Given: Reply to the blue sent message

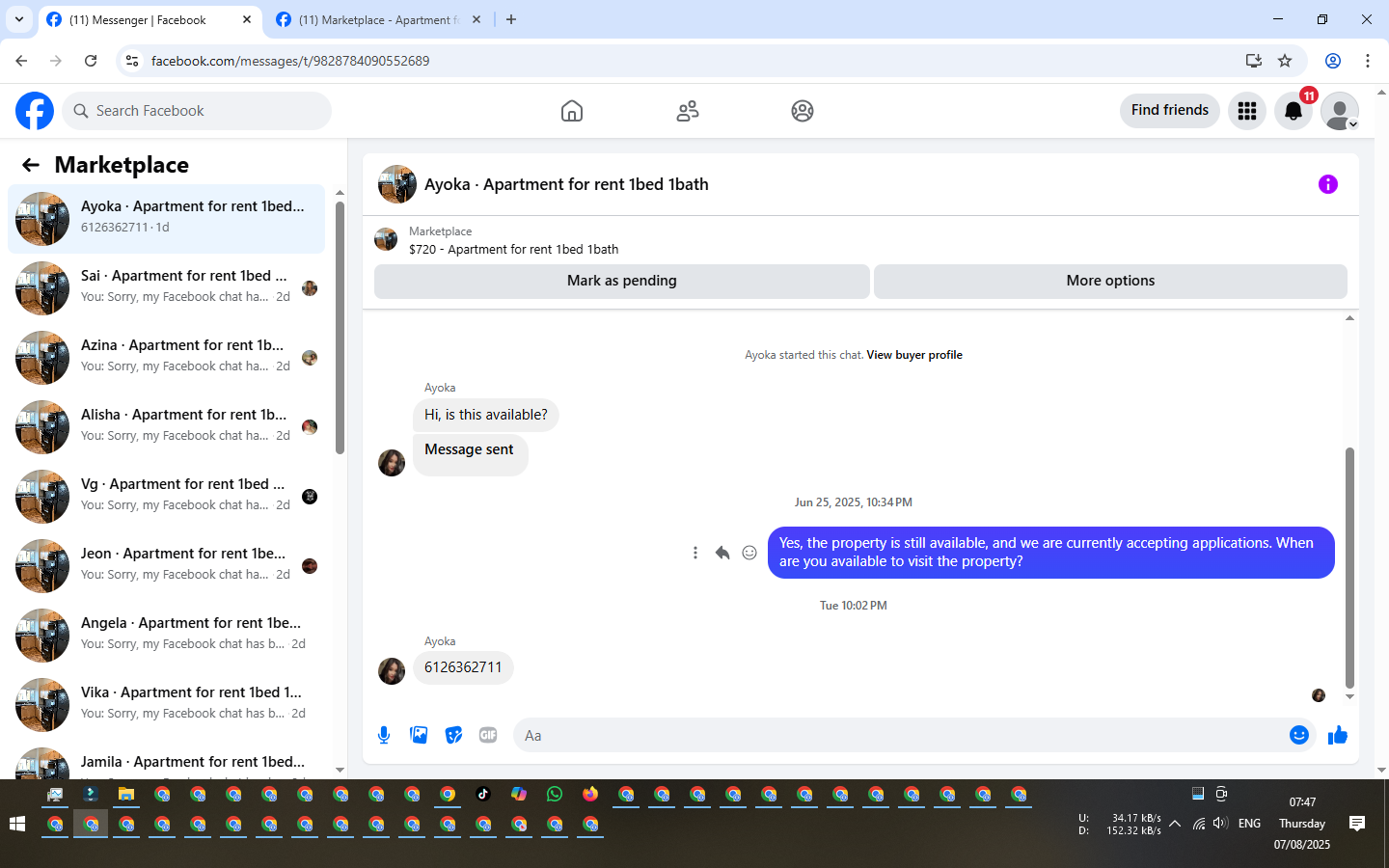Looking at the screenshot, I should [722, 553].
